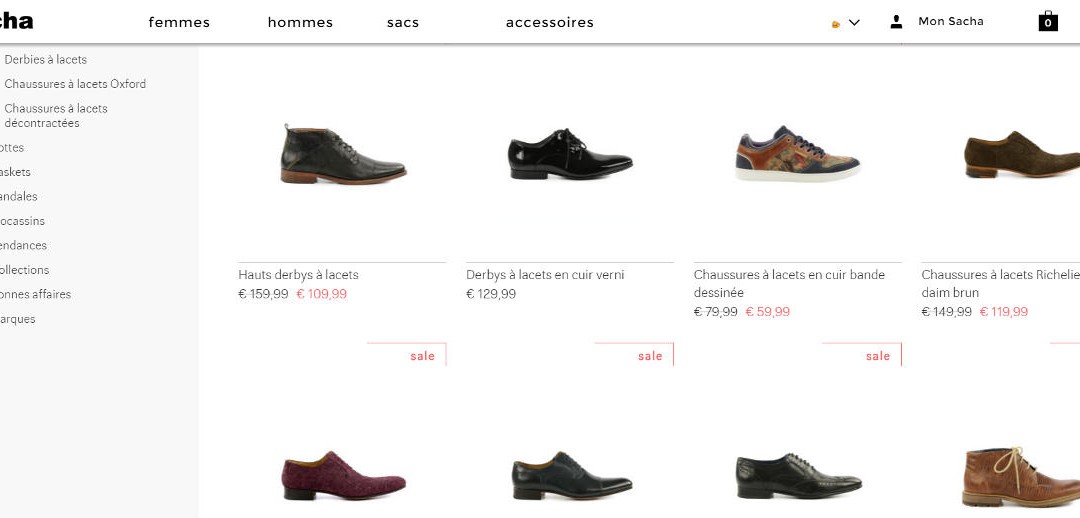Open the accessoires menu
This screenshot has width=1080, height=518.
coord(549,22)
